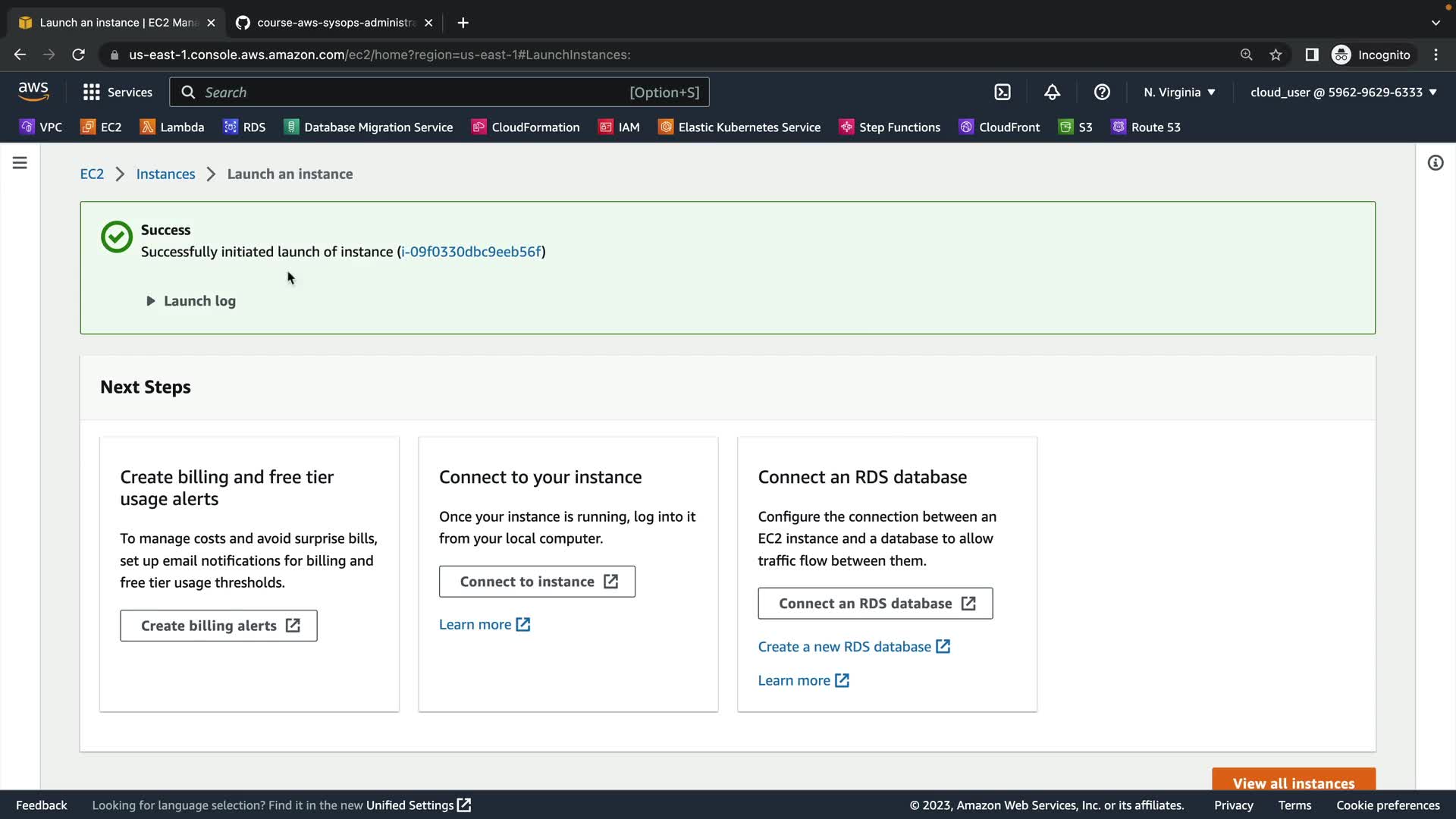Open the Services grid menu

click(118, 93)
